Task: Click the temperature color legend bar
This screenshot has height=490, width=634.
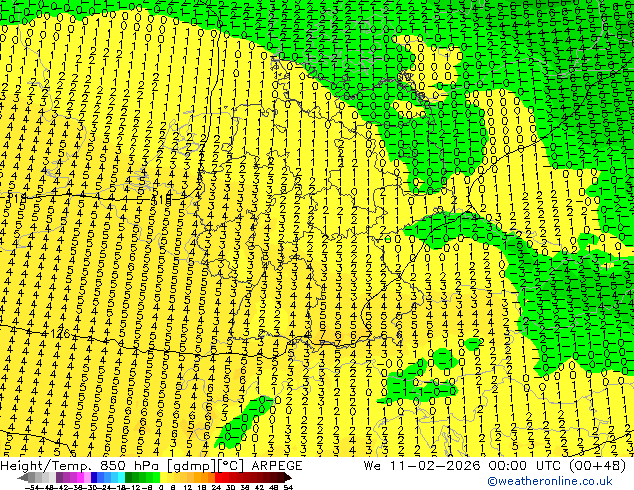Action: [155, 477]
